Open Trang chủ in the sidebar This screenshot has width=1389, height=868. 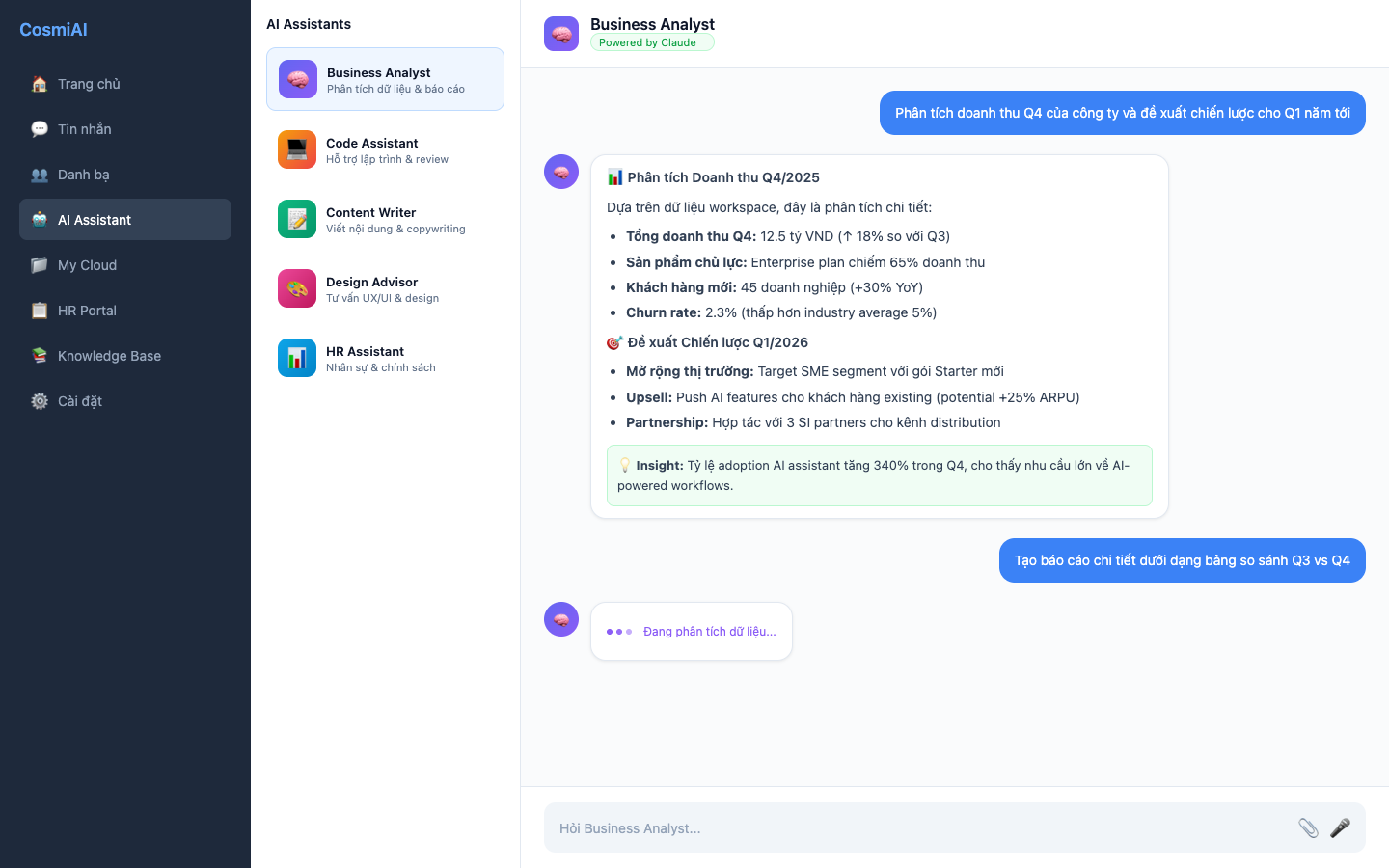point(89,84)
